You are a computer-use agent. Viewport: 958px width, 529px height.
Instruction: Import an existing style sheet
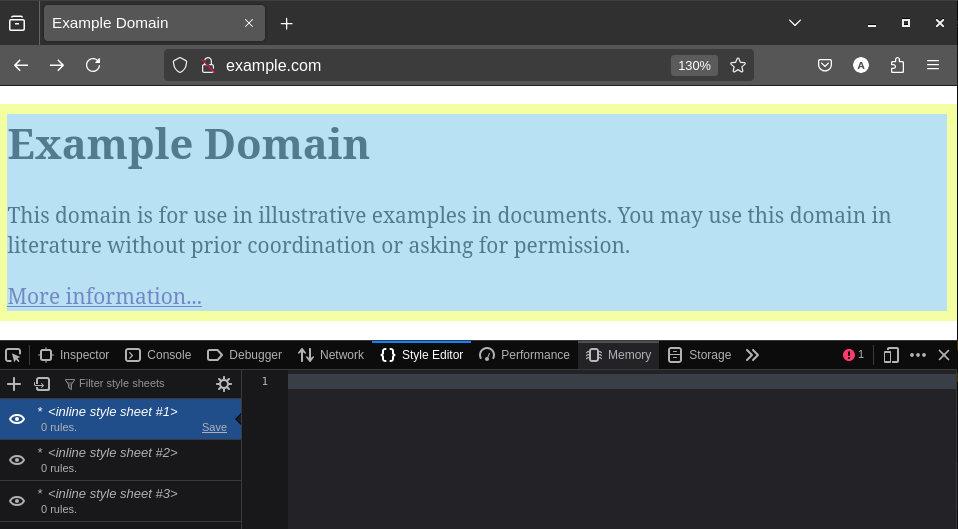coord(42,384)
